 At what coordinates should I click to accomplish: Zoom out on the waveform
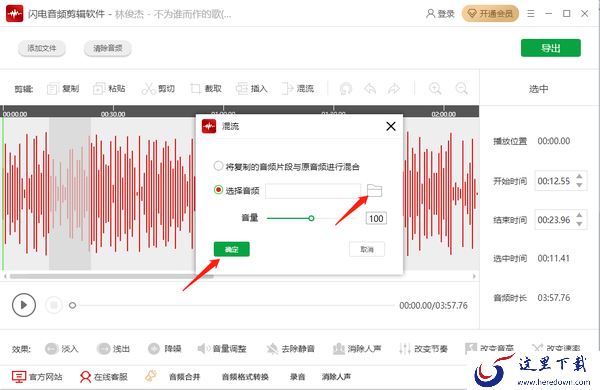click(461, 89)
